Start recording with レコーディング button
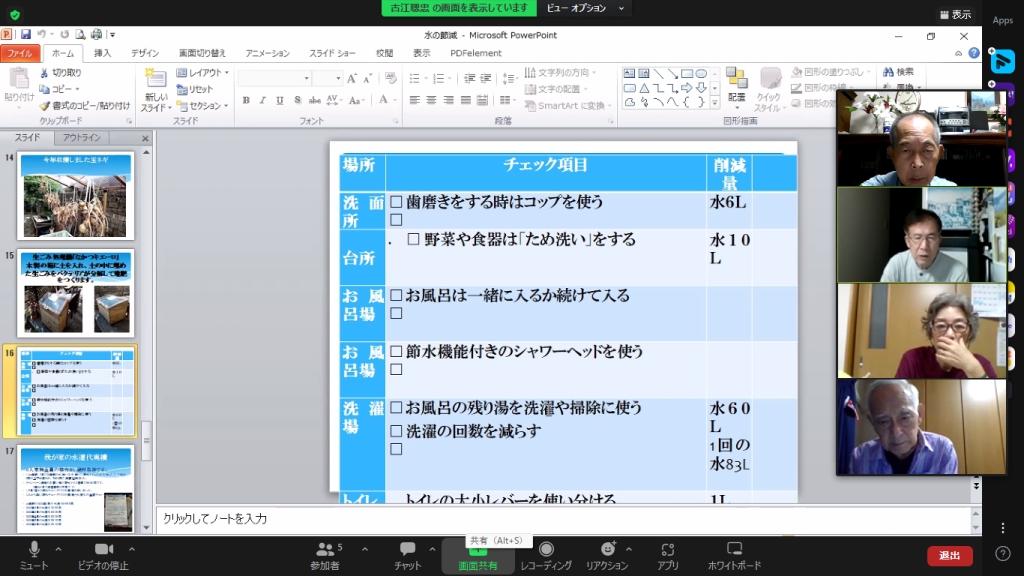 pyautogui.click(x=546, y=556)
